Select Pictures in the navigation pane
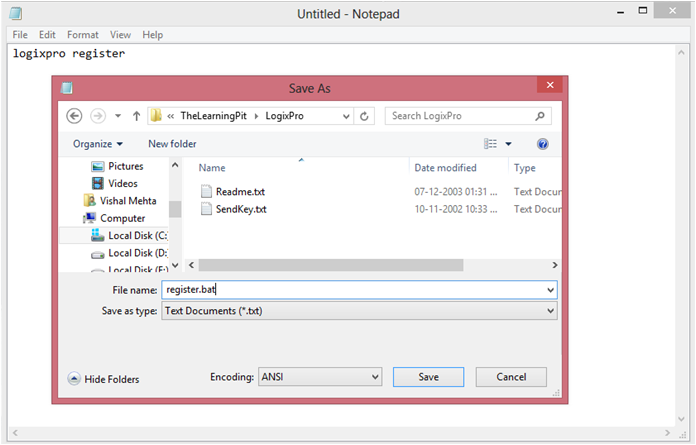Image resolution: width=696 pixels, height=445 pixels. (x=126, y=166)
